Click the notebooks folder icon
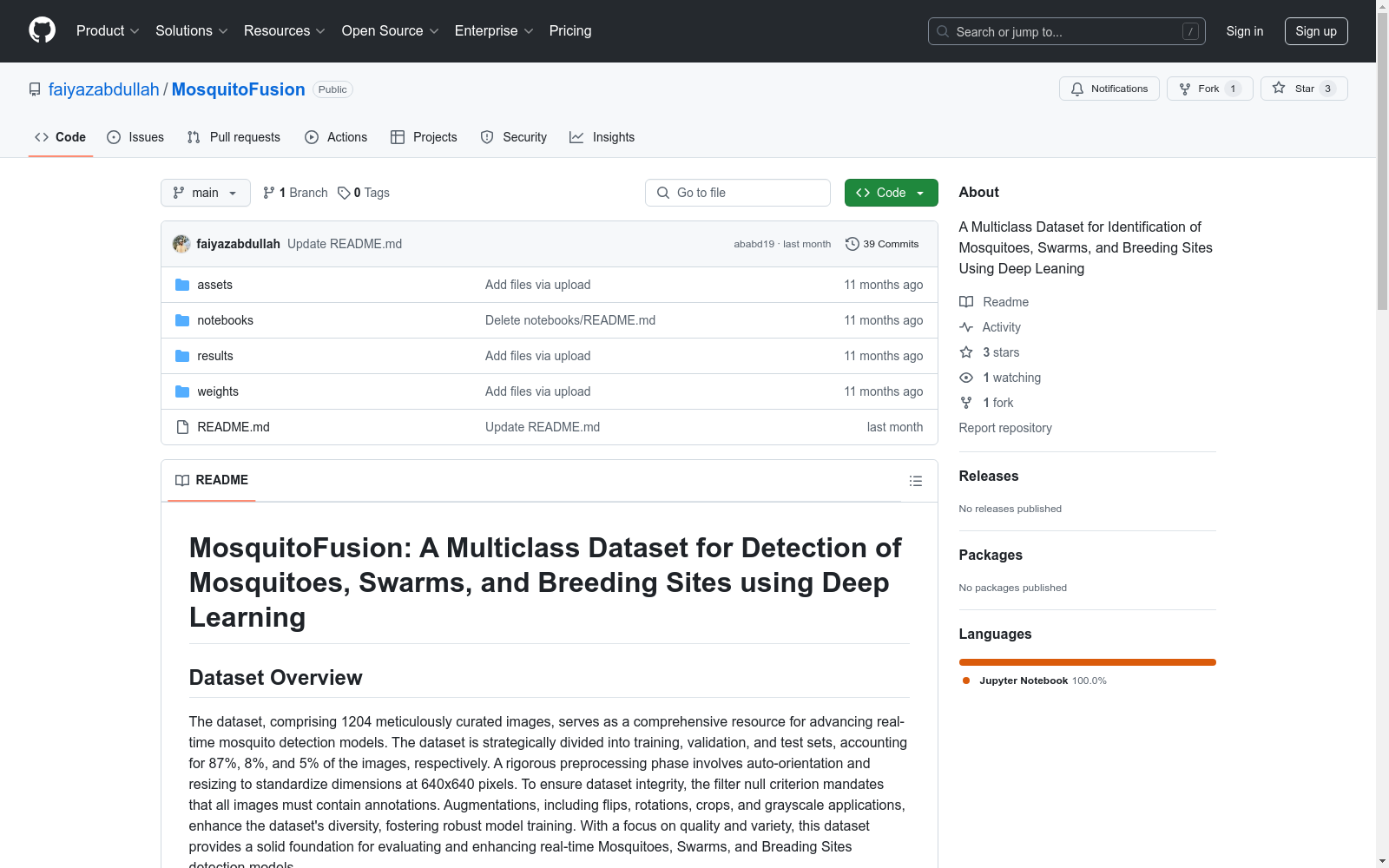The height and width of the screenshot is (868, 1389). (x=182, y=320)
